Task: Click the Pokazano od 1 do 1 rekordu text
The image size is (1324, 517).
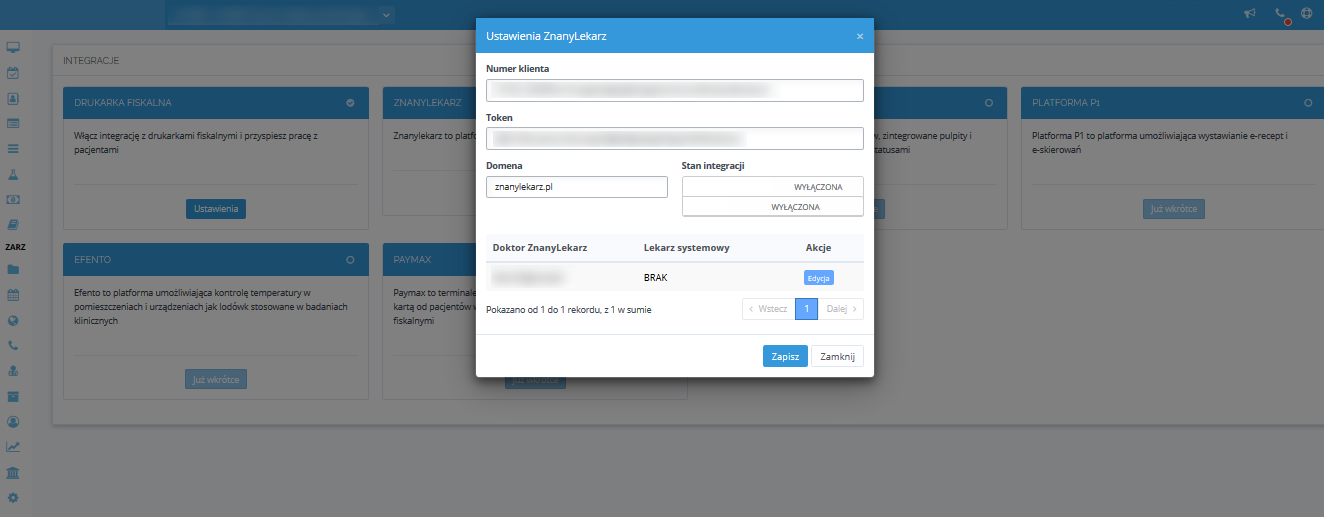Action: pyautogui.click(x=569, y=310)
